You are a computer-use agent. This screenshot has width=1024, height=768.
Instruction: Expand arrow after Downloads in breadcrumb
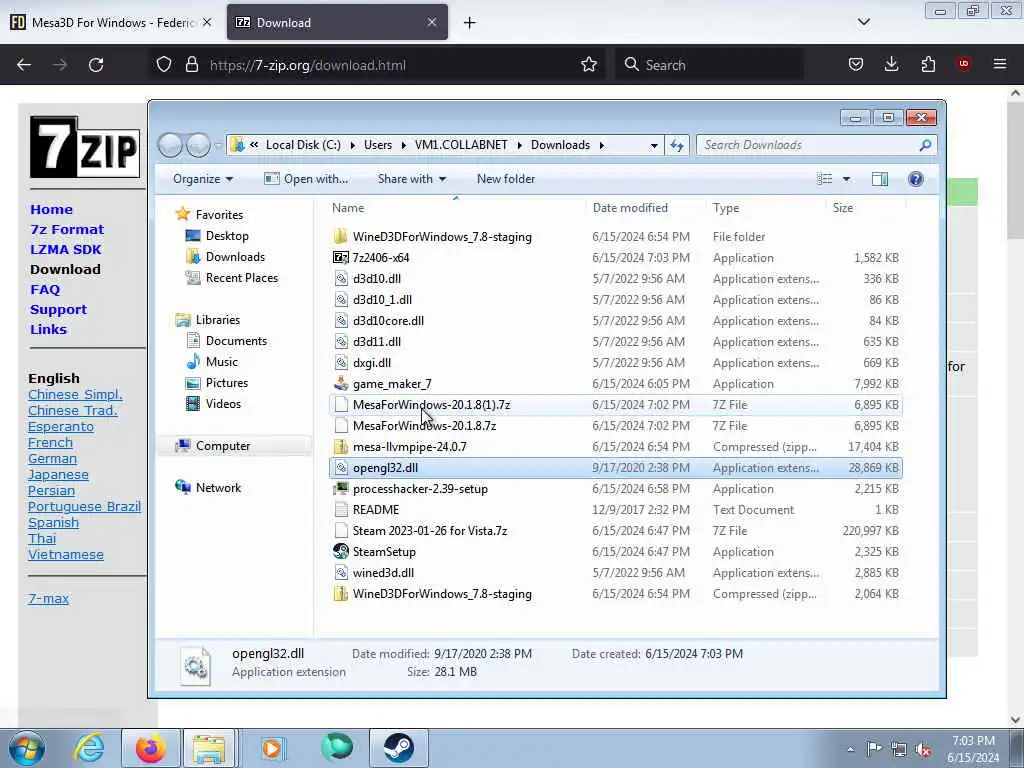[601, 145]
